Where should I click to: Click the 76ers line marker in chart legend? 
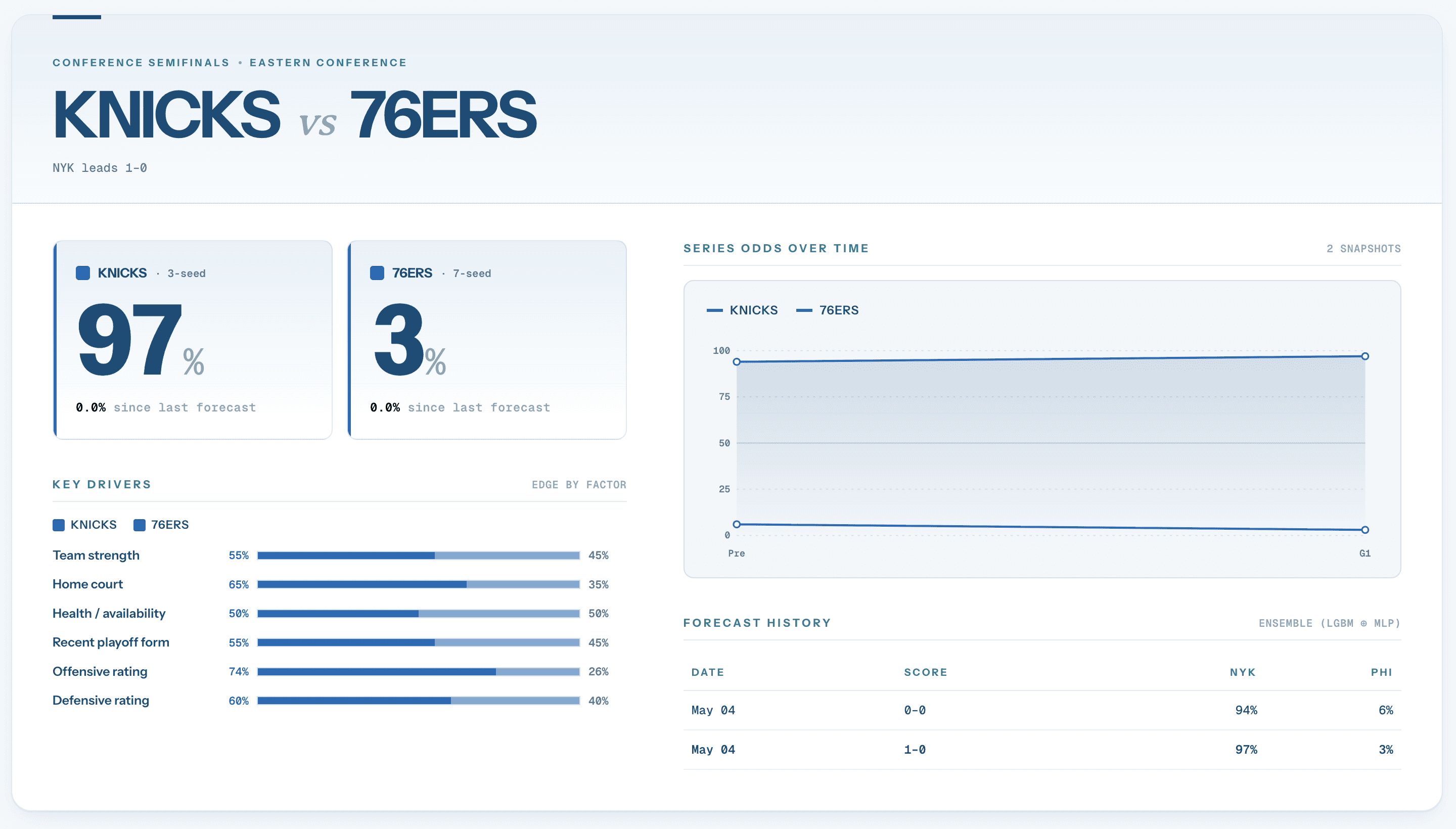[804, 310]
